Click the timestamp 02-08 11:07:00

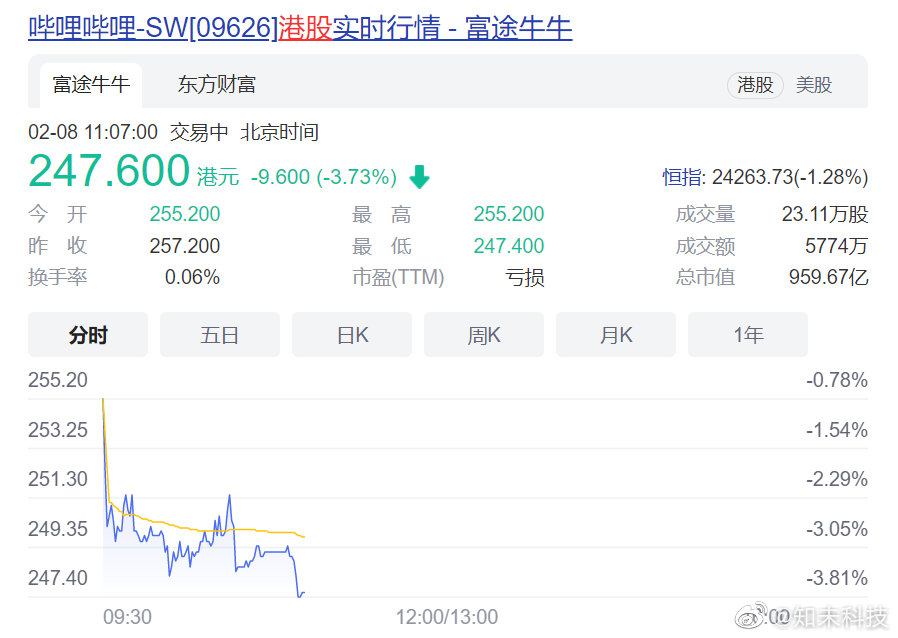click(93, 132)
